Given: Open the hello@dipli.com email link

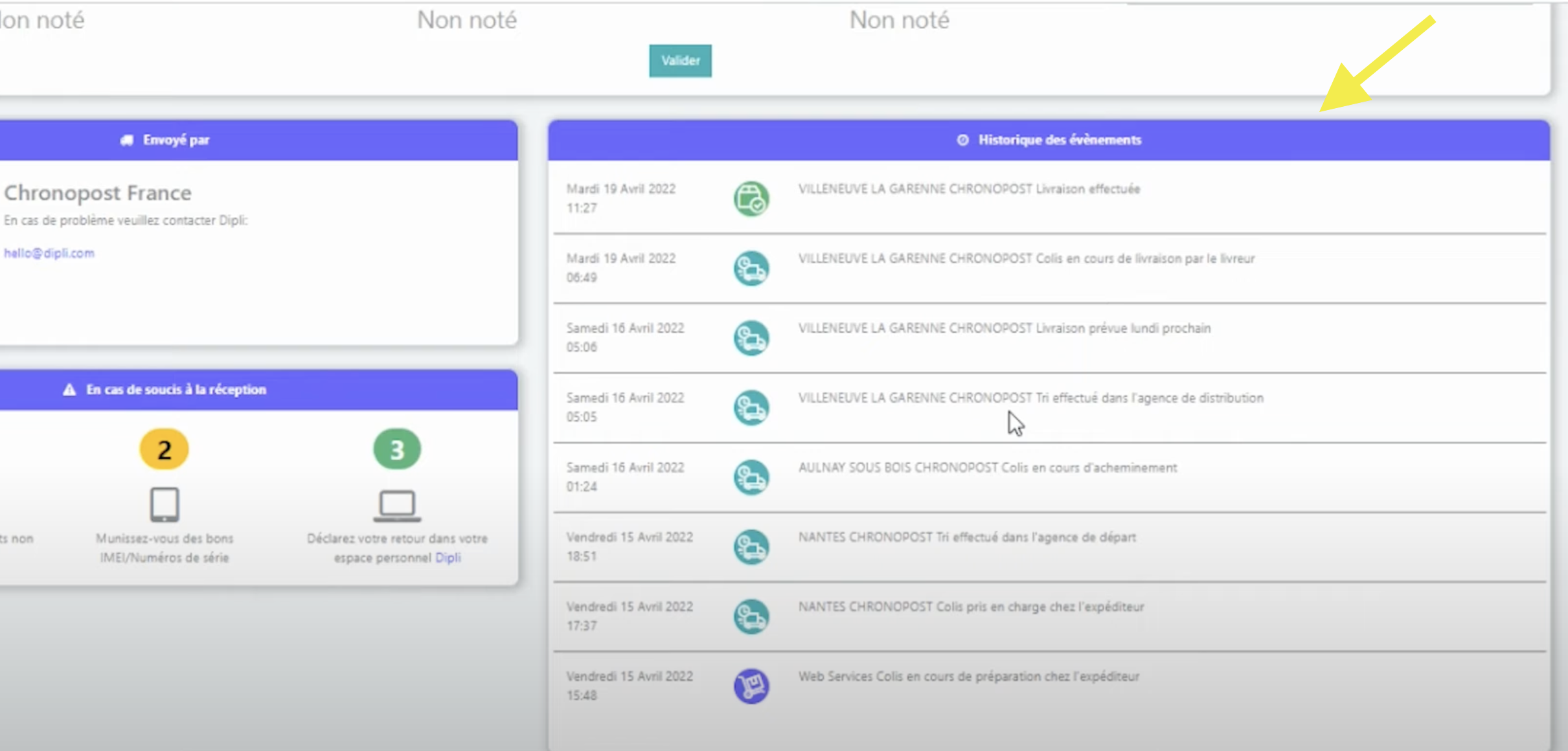Looking at the screenshot, I should pos(49,253).
